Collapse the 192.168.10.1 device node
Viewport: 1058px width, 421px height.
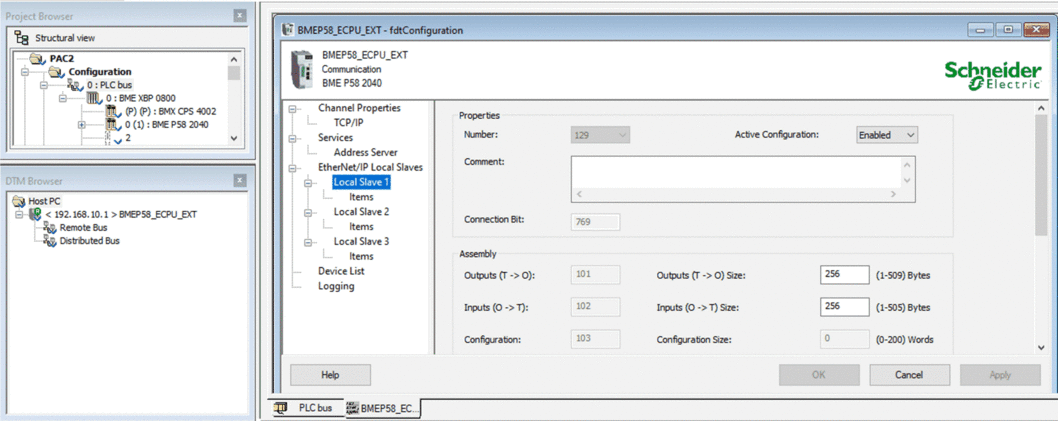(19, 215)
